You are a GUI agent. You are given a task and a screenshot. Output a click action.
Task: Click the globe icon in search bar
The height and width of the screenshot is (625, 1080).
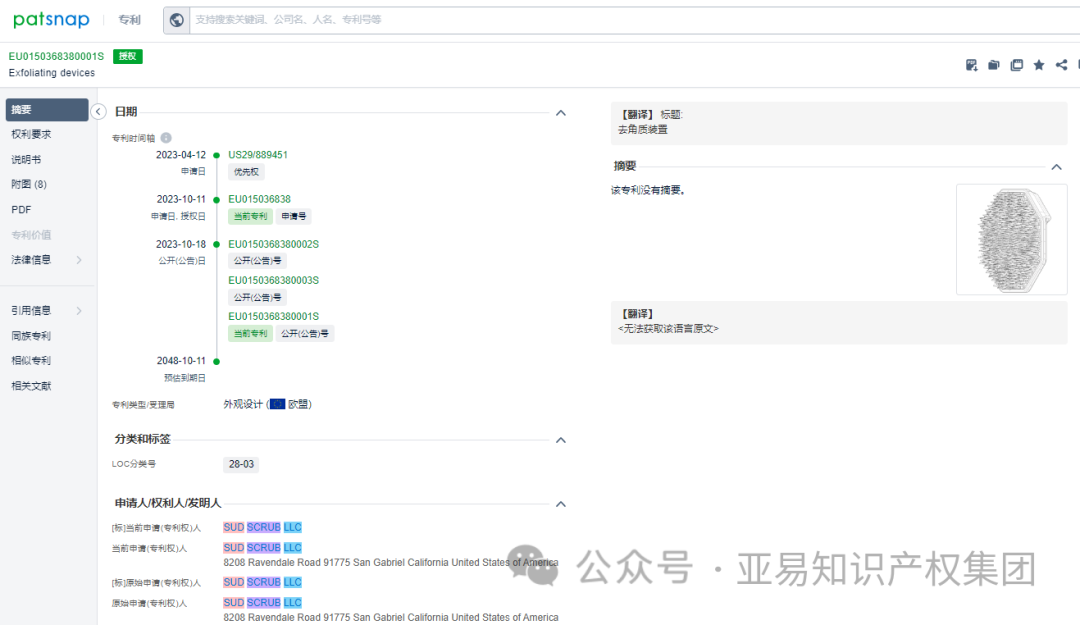point(176,20)
